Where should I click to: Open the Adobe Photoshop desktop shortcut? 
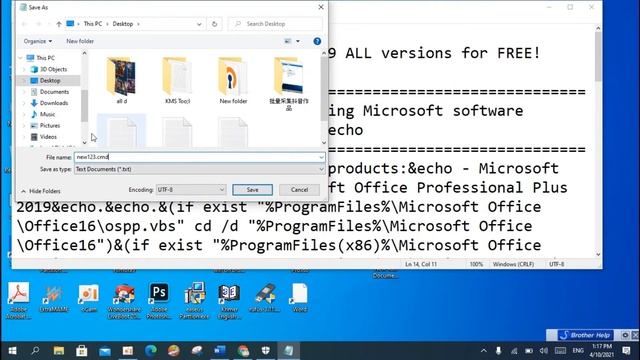point(159,300)
